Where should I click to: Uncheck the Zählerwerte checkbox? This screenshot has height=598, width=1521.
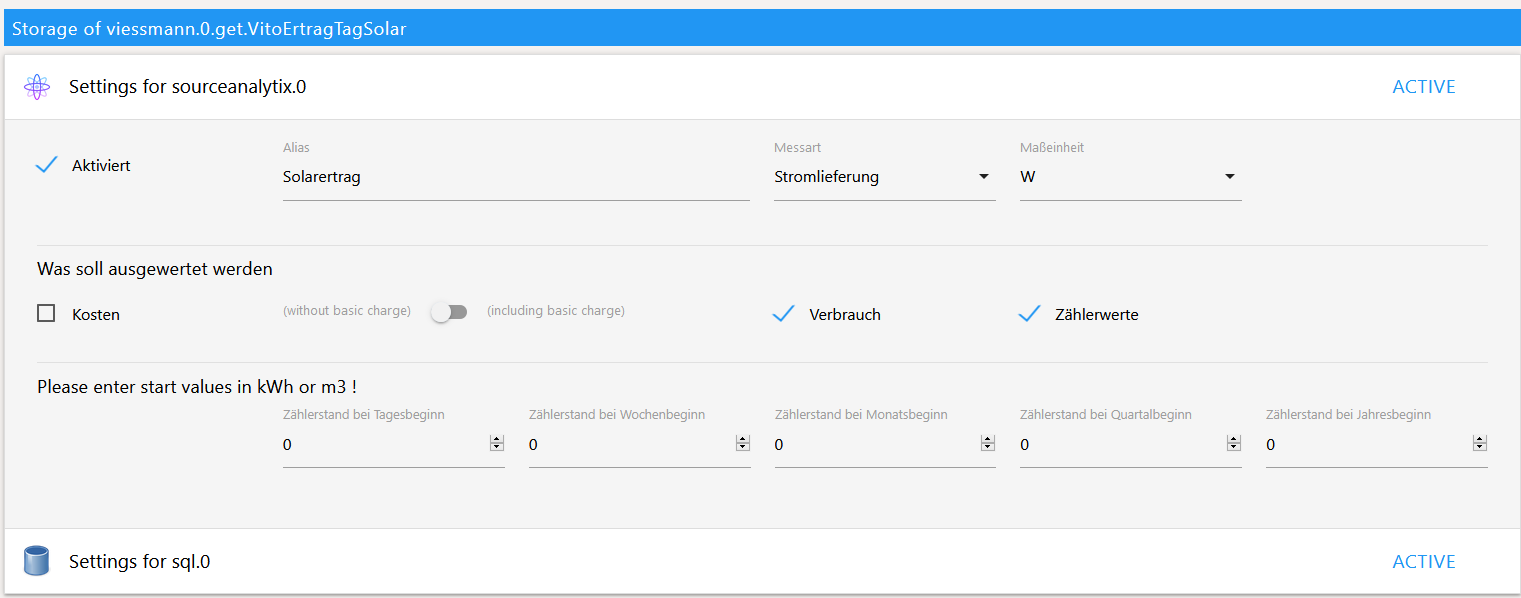(1029, 314)
